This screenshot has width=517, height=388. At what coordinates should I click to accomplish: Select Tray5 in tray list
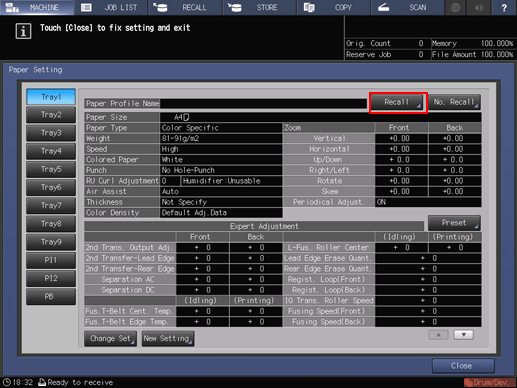tap(51, 169)
